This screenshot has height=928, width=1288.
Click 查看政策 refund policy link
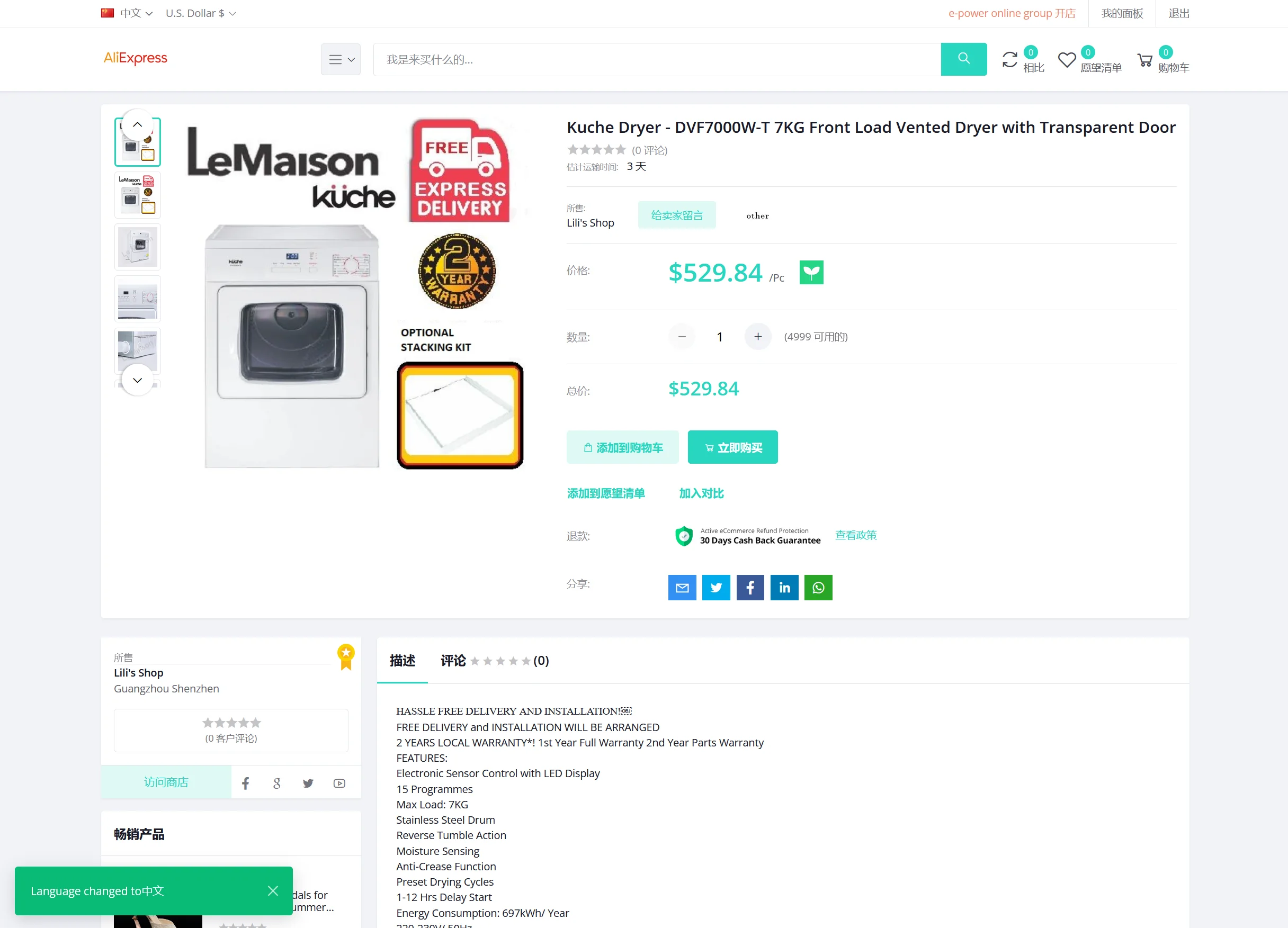pyautogui.click(x=855, y=535)
